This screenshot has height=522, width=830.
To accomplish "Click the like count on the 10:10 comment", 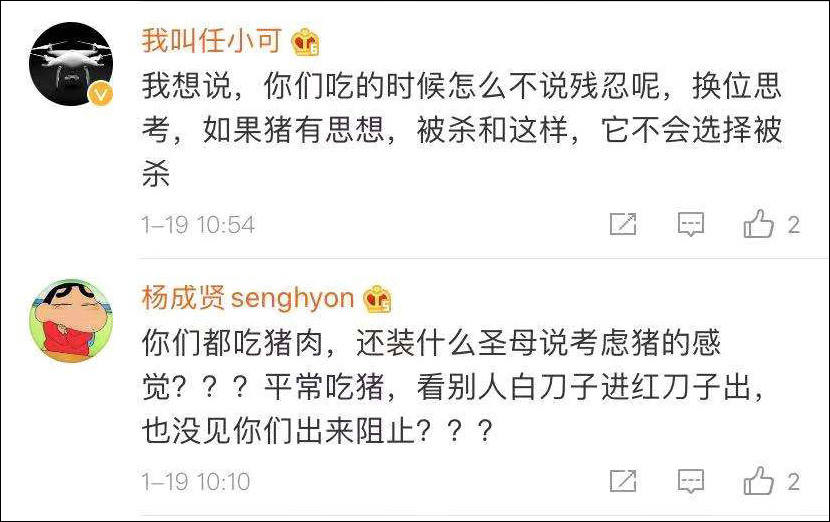I will (794, 482).
